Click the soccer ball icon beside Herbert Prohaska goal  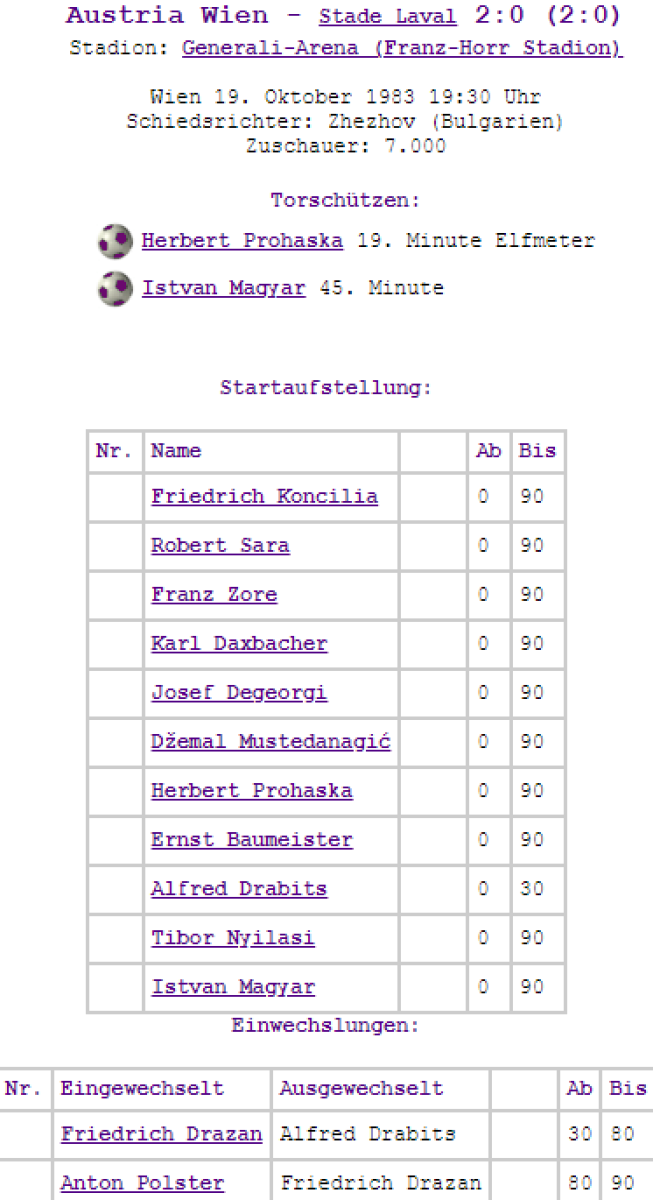(x=115, y=241)
